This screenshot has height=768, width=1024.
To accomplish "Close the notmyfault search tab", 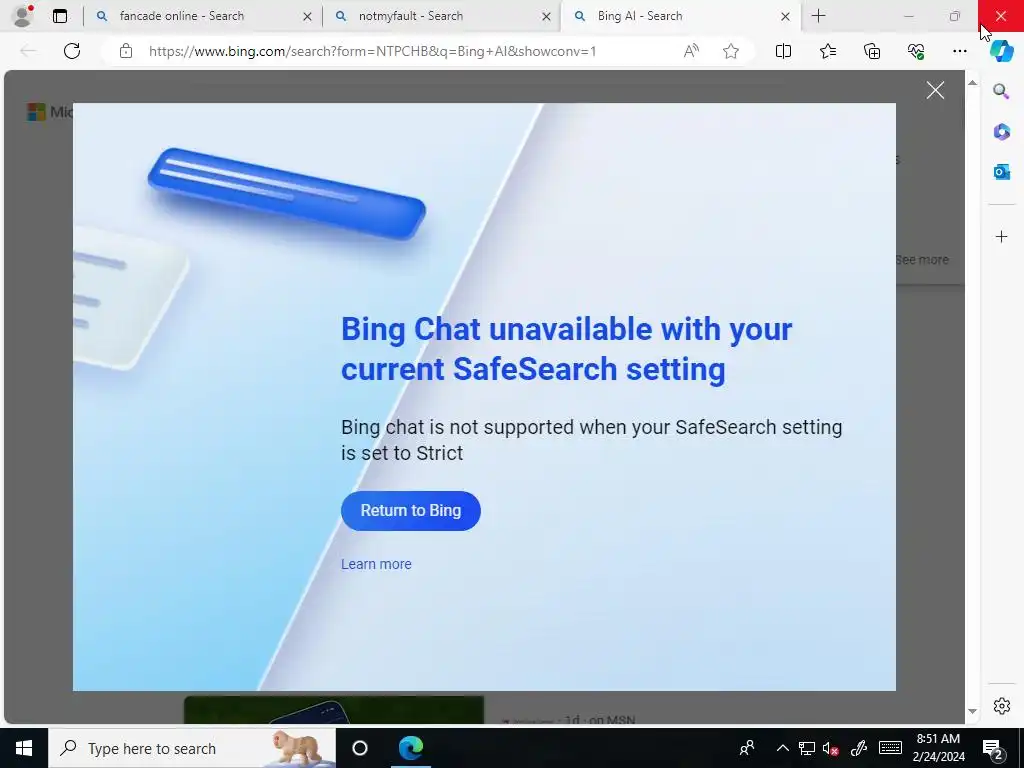I will 546,16.
